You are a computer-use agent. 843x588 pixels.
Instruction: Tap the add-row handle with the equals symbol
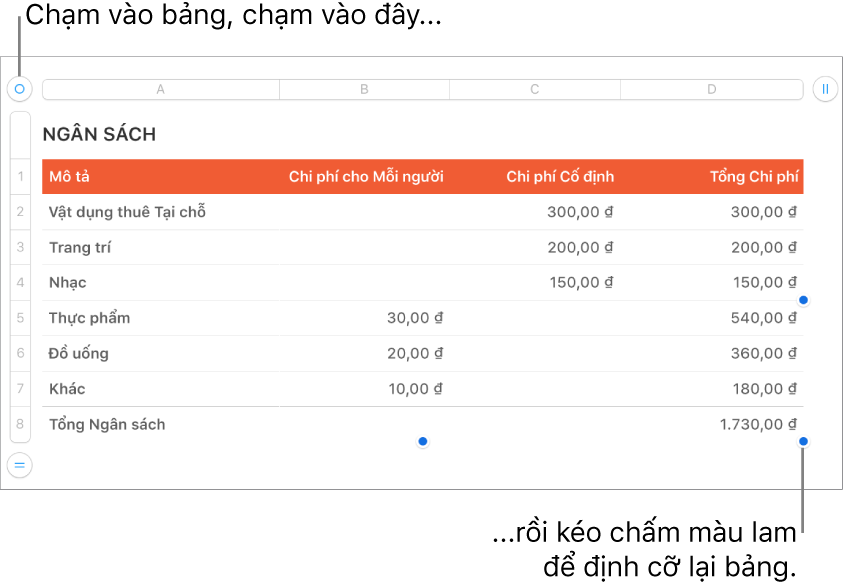pyautogui.click(x=18, y=465)
